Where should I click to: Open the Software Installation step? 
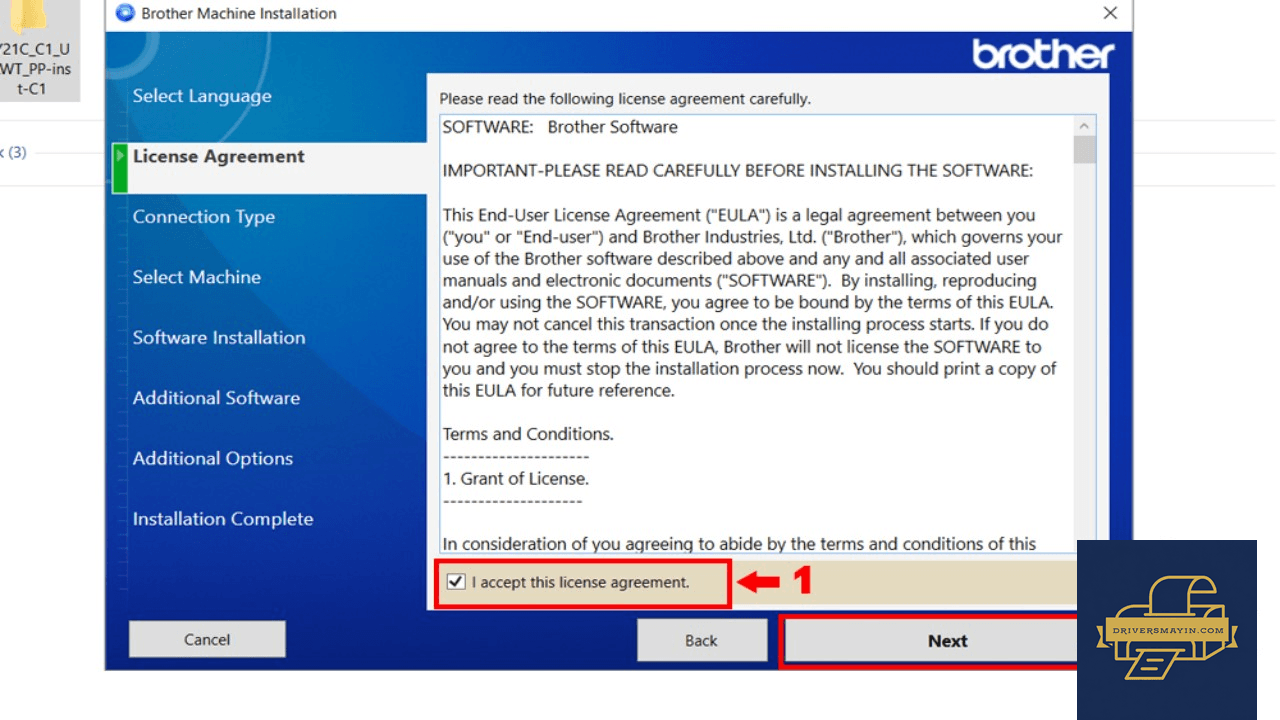pos(219,338)
